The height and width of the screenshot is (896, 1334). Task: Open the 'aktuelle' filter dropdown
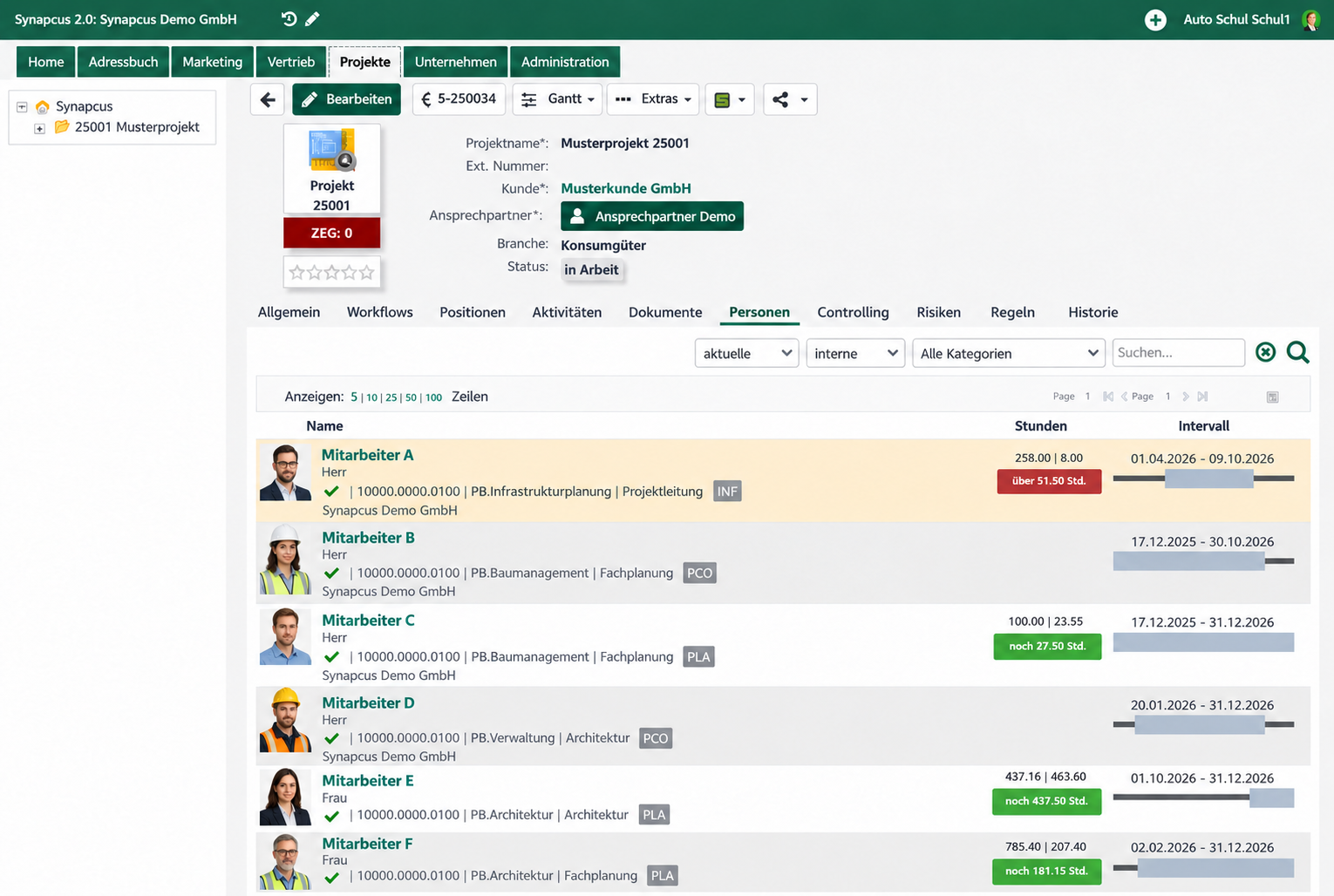tap(746, 353)
